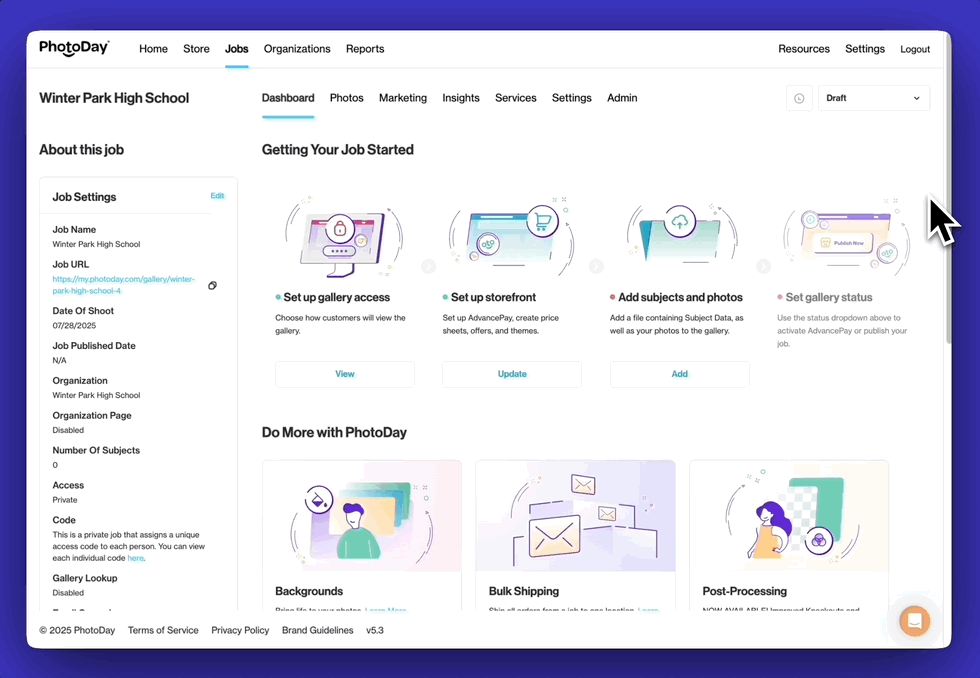Click the storefront shopping cart illustration
This screenshot has width=980, height=678.
pos(512,237)
